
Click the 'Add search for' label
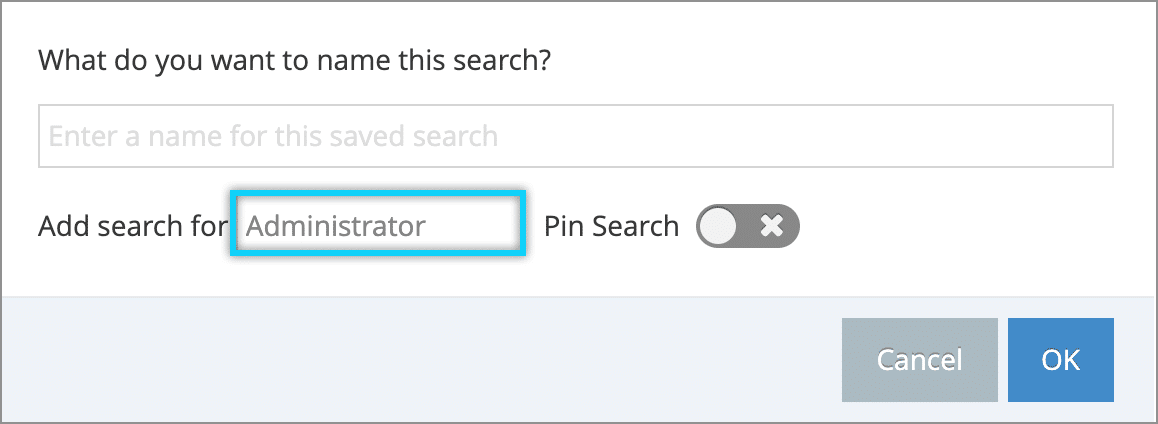(133, 226)
